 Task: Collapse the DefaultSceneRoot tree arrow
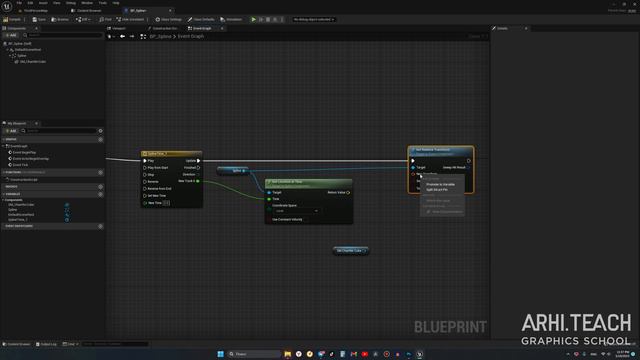[x=7, y=49]
